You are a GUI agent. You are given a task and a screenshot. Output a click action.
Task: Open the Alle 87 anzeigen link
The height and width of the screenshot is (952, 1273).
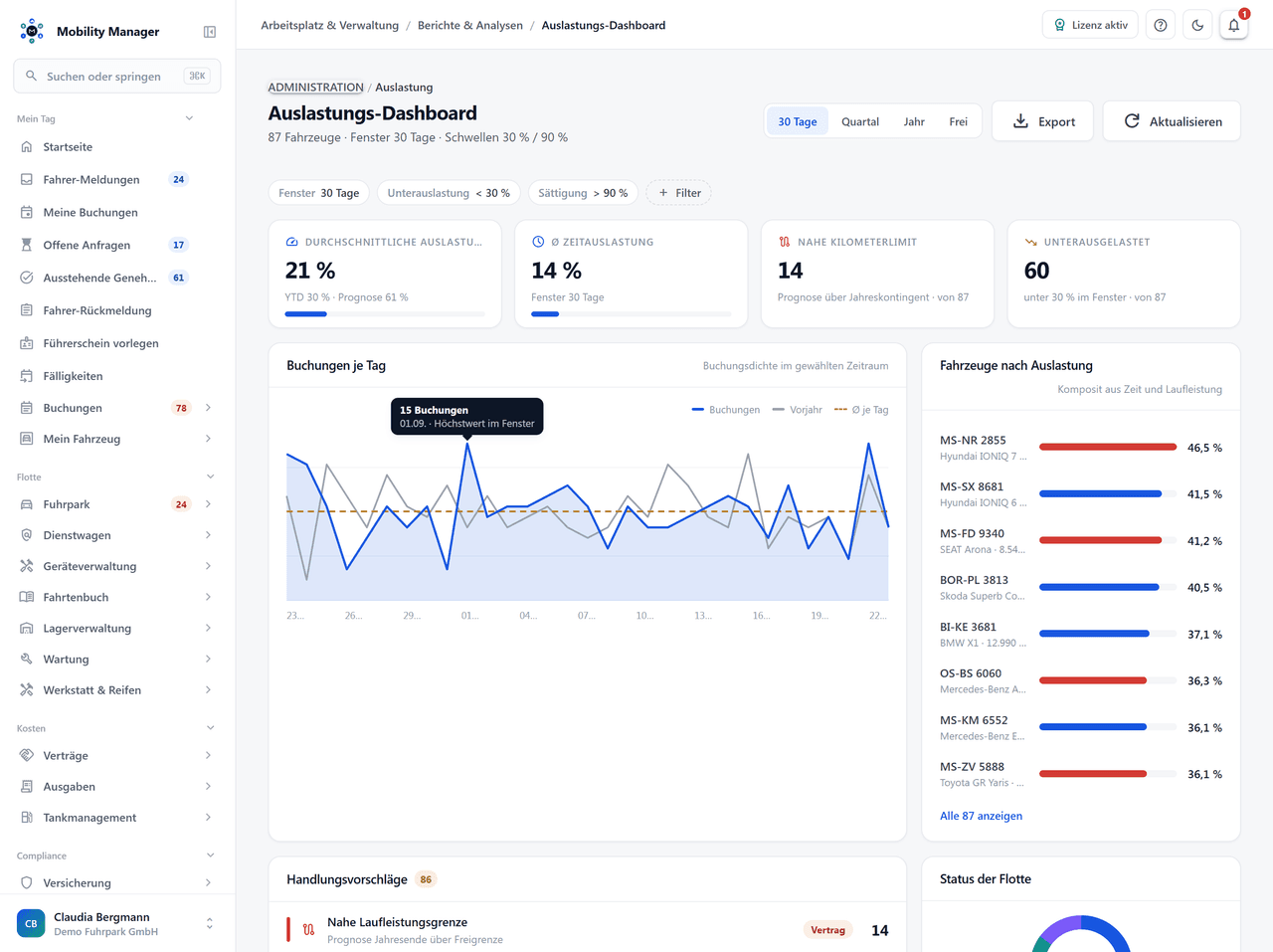pos(982,816)
